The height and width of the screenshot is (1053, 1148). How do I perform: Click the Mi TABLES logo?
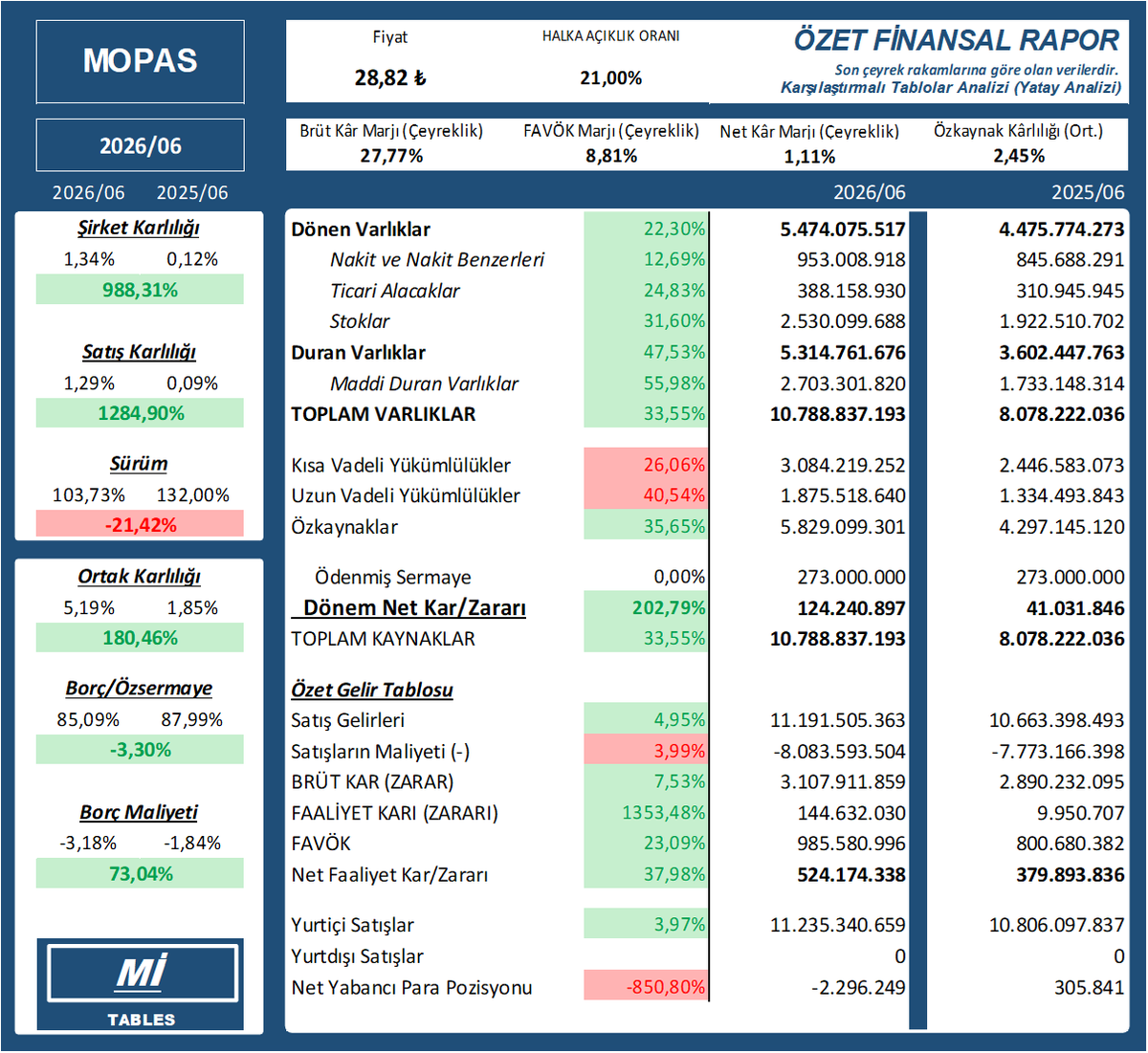(141, 984)
